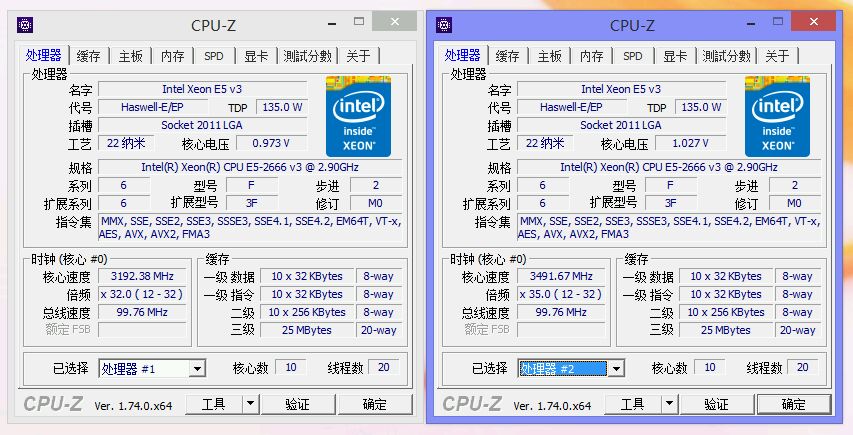
Task: Click the empty 额定 FSB field in left window
Action: tap(142, 330)
